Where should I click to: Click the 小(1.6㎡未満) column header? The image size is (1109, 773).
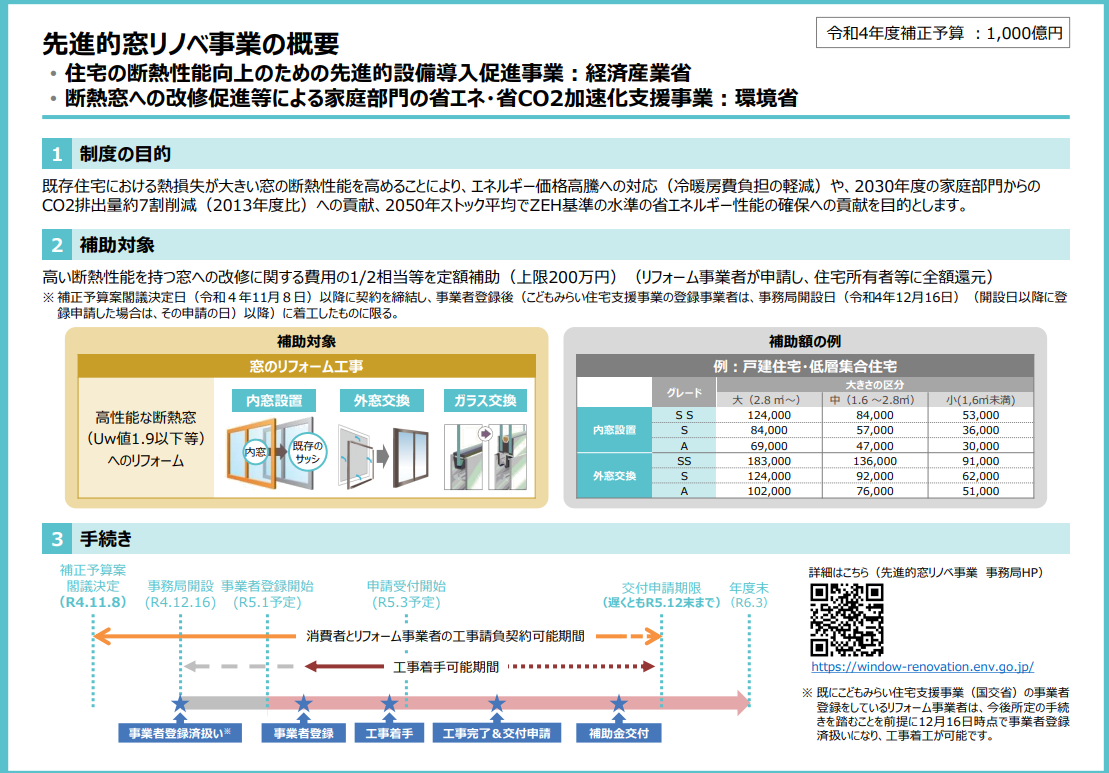pyautogui.click(x=980, y=400)
